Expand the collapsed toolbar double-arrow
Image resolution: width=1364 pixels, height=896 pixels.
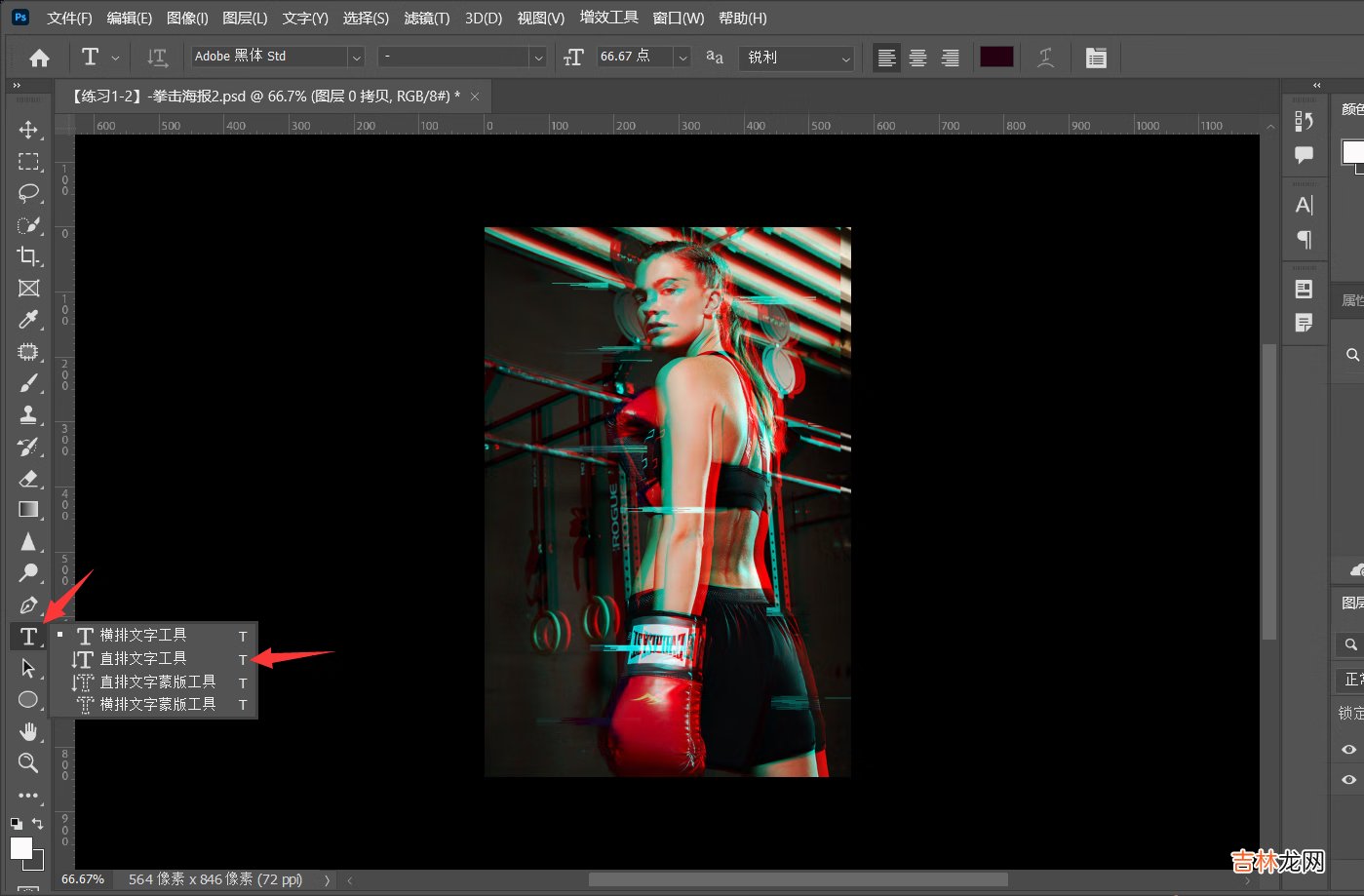17,86
